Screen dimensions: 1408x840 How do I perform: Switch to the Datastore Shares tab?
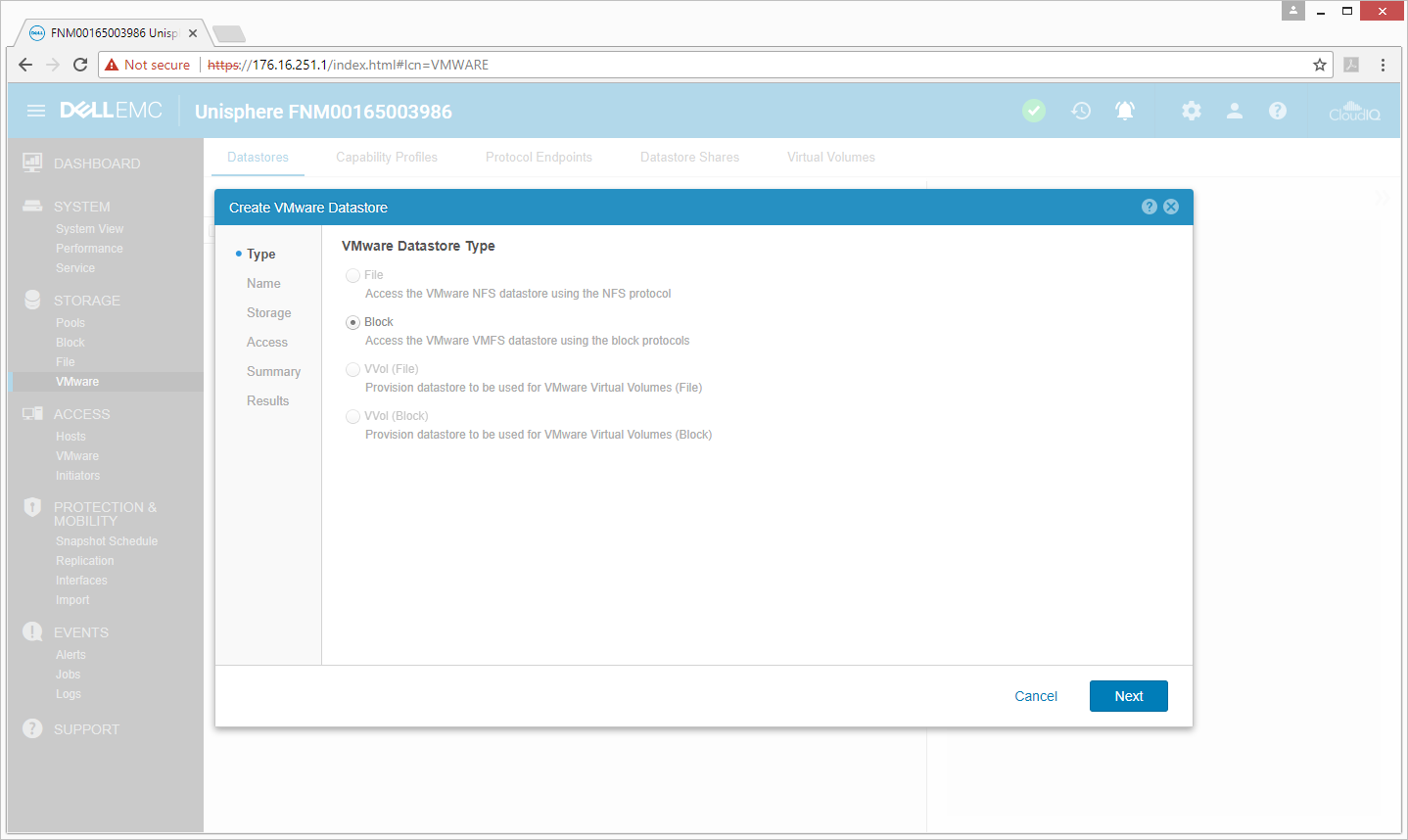click(689, 157)
